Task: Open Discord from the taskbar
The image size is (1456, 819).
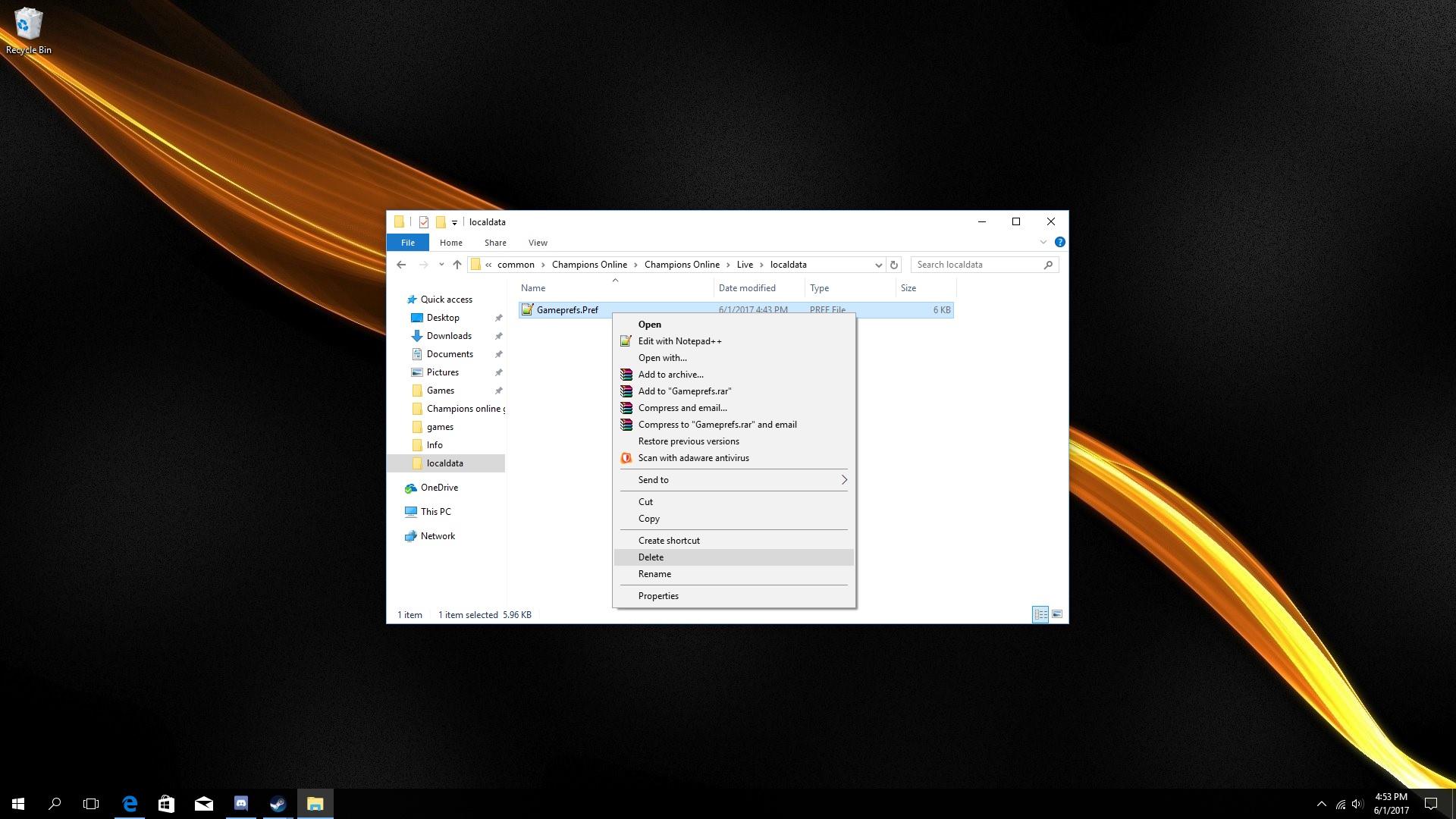Action: pos(241,804)
